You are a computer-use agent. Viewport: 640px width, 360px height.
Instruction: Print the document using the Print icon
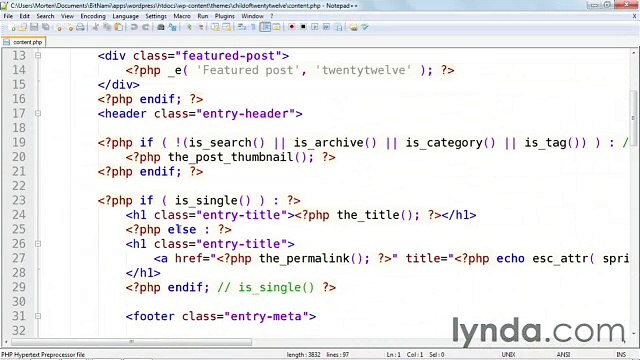click(x=80, y=27)
